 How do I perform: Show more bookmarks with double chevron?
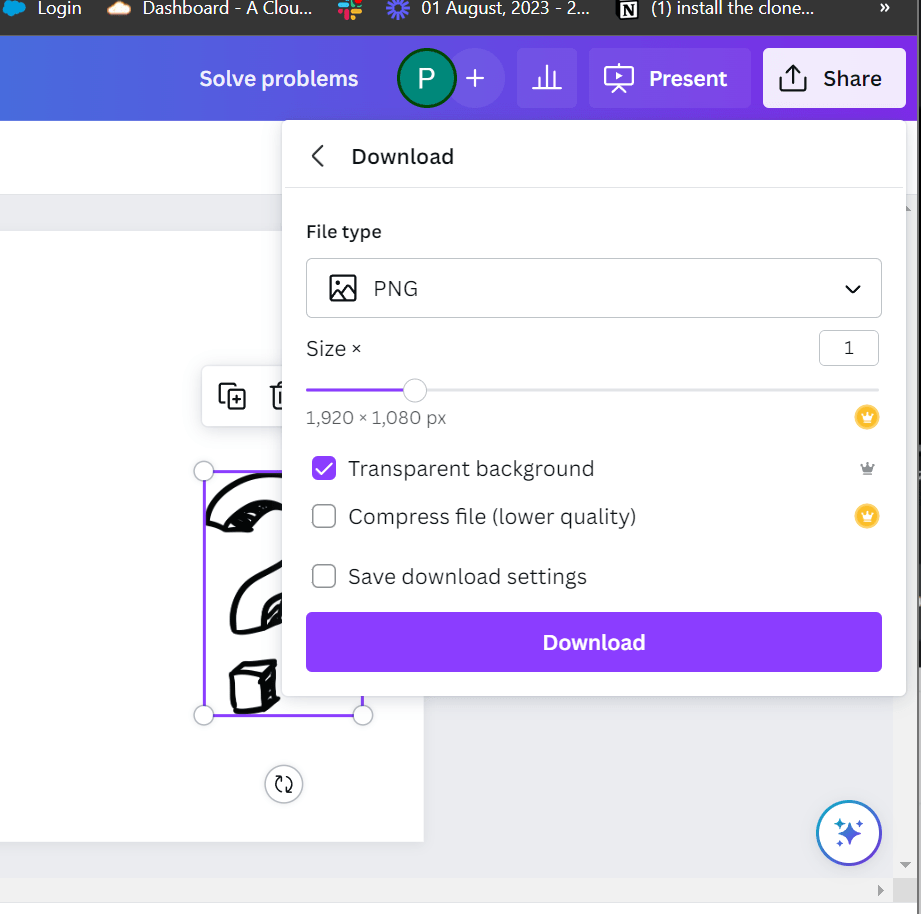pyautogui.click(x=884, y=8)
